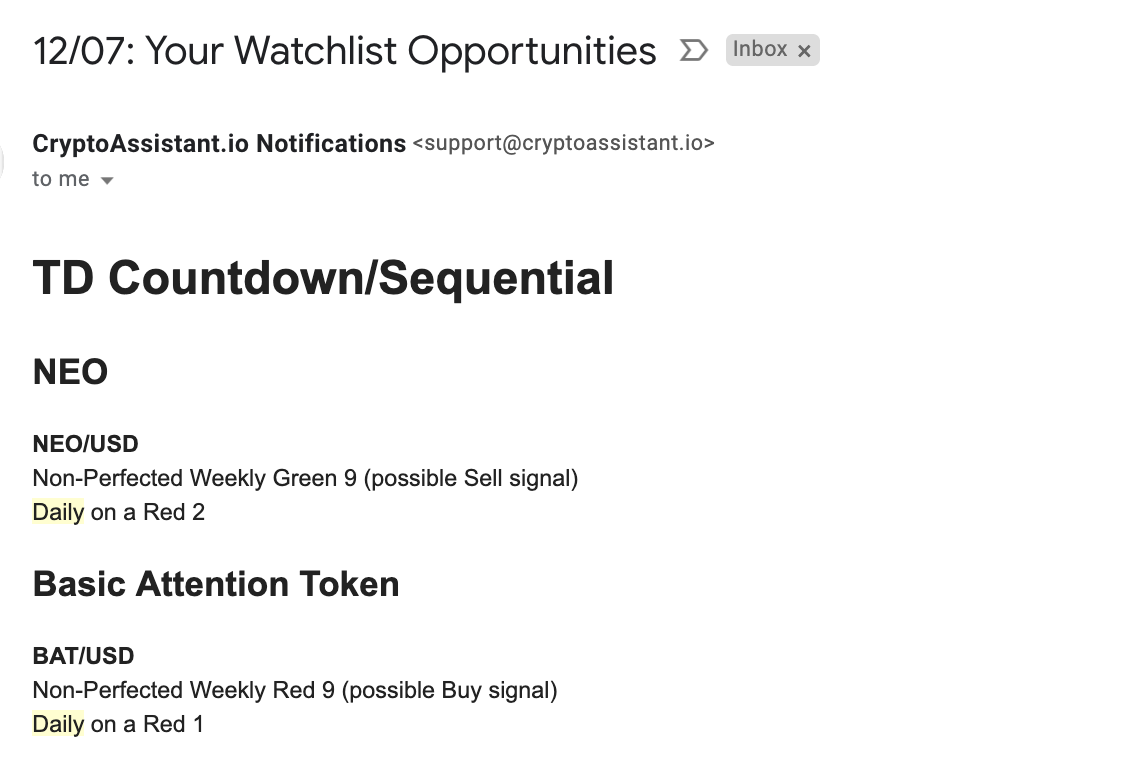Image resolution: width=1138 pixels, height=766 pixels.
Task: Expand recipient details arrow beside "to me"
Action: point(107,181)
